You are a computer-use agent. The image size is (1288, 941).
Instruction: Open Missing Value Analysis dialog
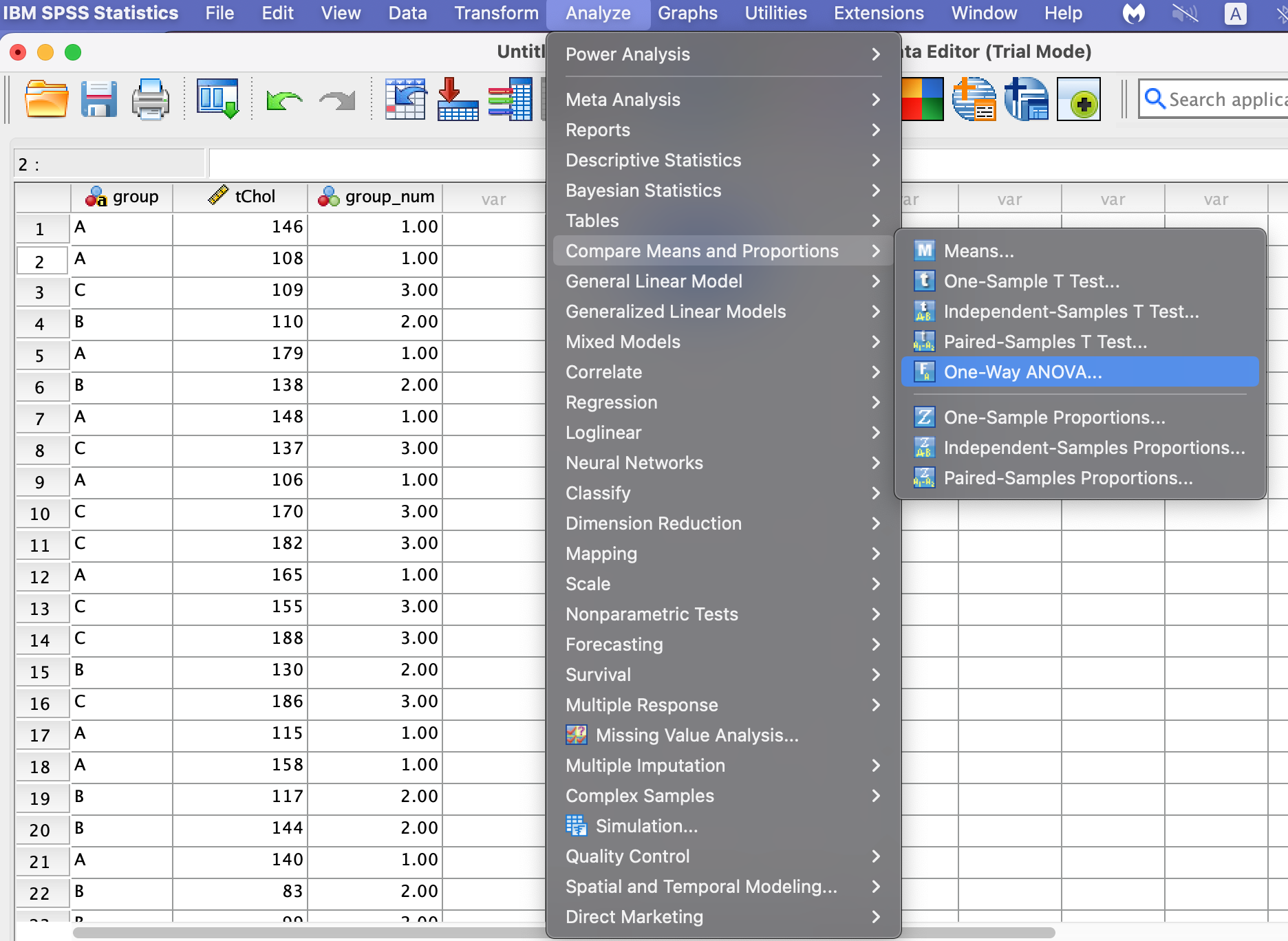tap(696, 735)
